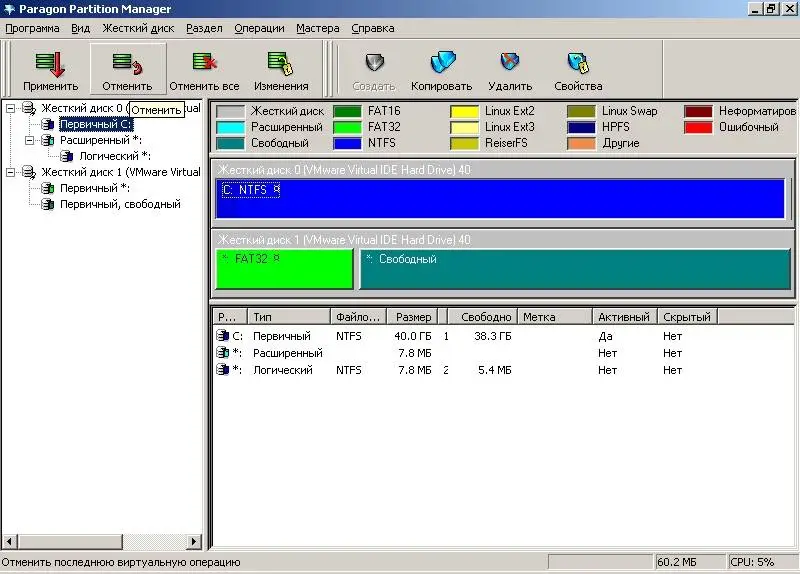Click the 60.2 МБ status bar value

point(677,562)
